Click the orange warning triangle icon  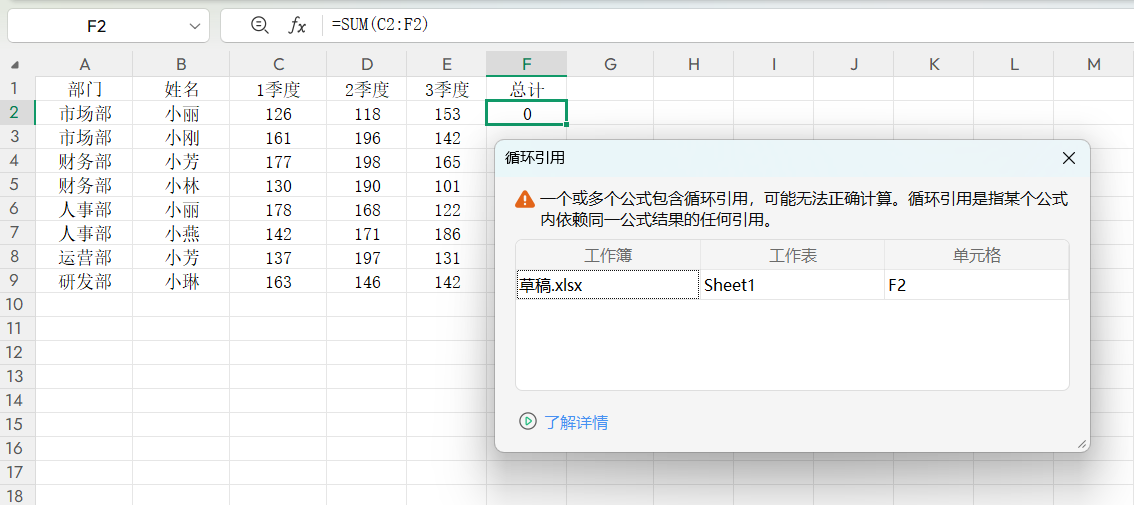coord(525,199)
